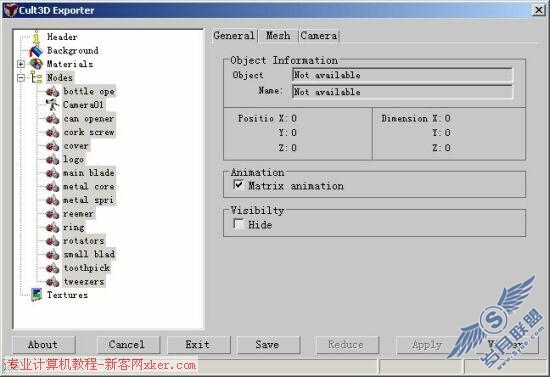Click the Textures image icon

(36, 295)
